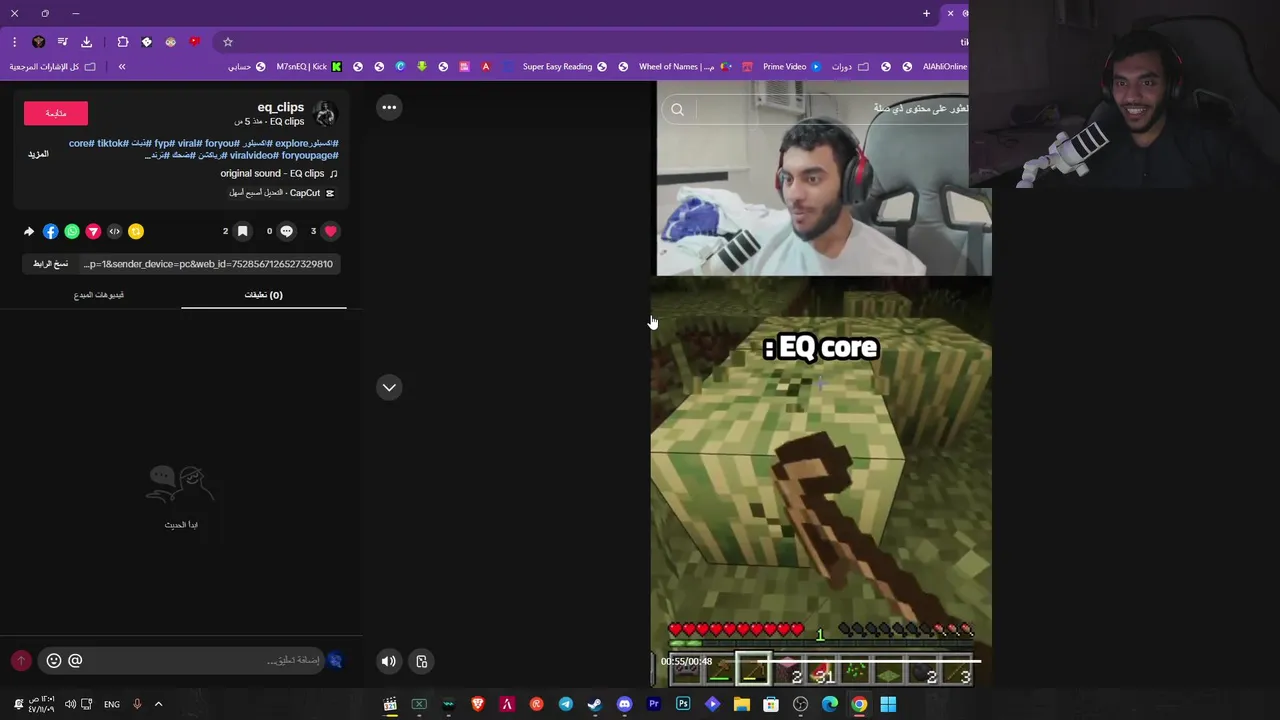Screen dimensions: 1280x720
Task: Open browser downloads icon
Action: [x=86, y=42]
